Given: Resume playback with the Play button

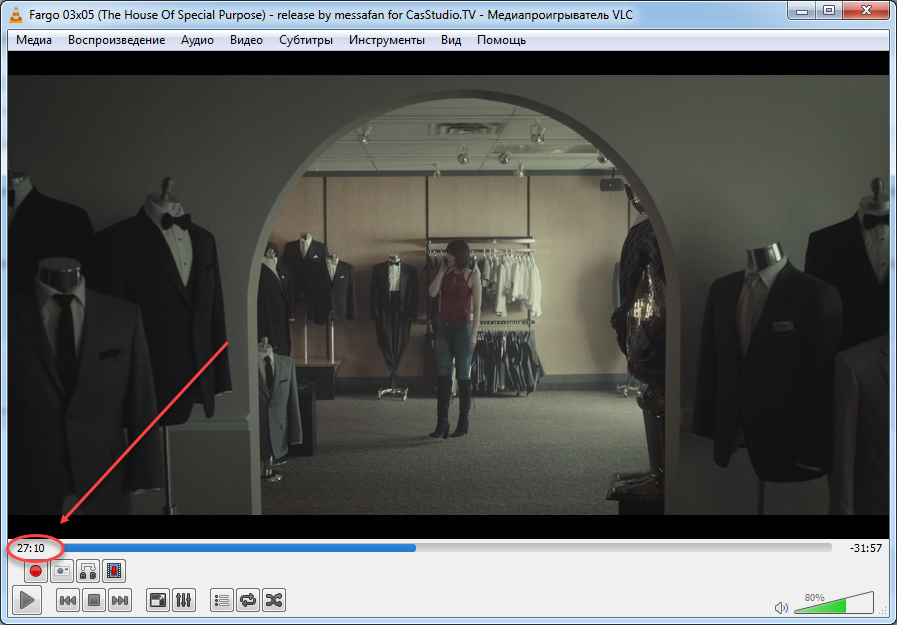Looking at the screenshot, I should point(26,600).
